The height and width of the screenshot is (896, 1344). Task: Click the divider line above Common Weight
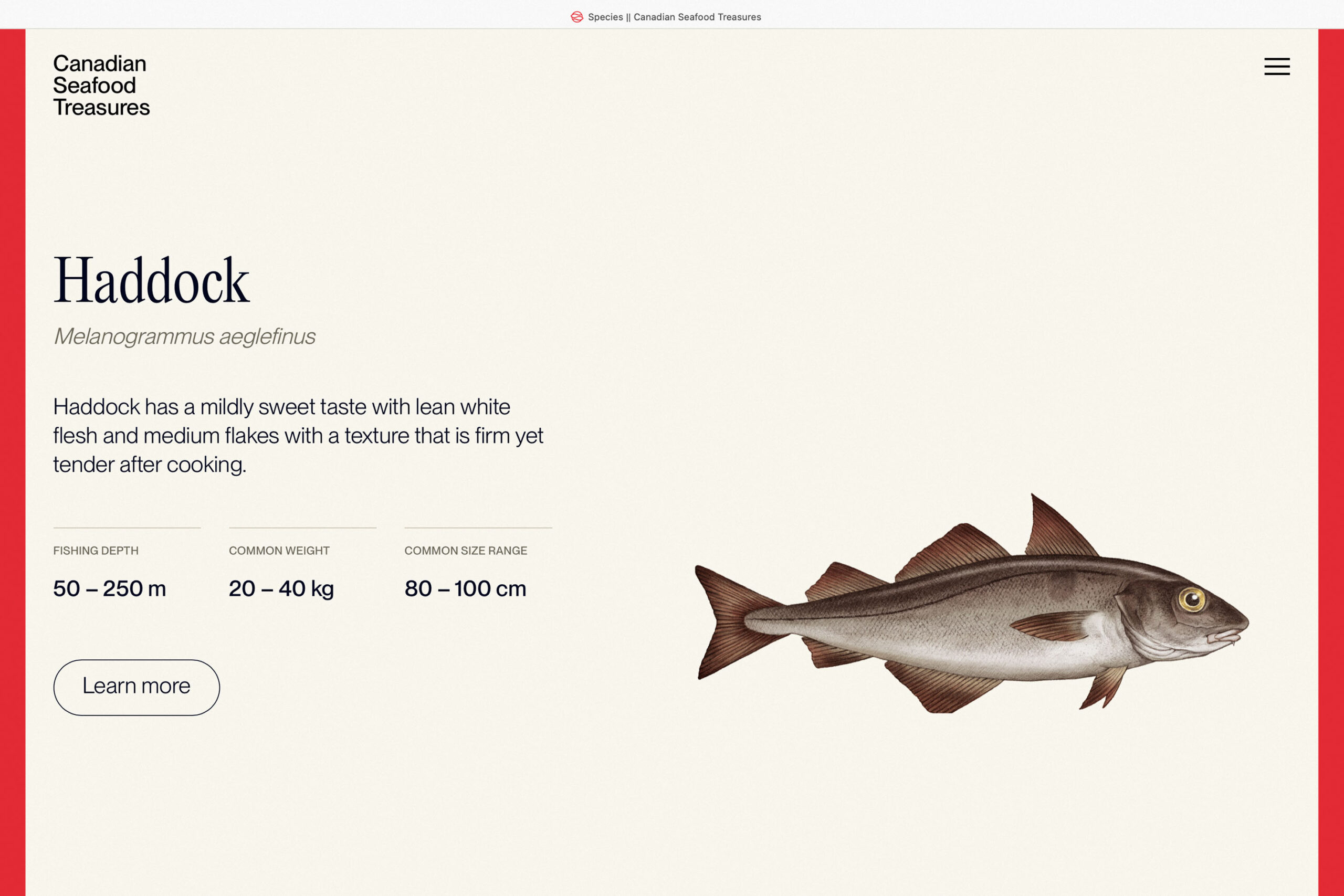(x=302, y=528)
